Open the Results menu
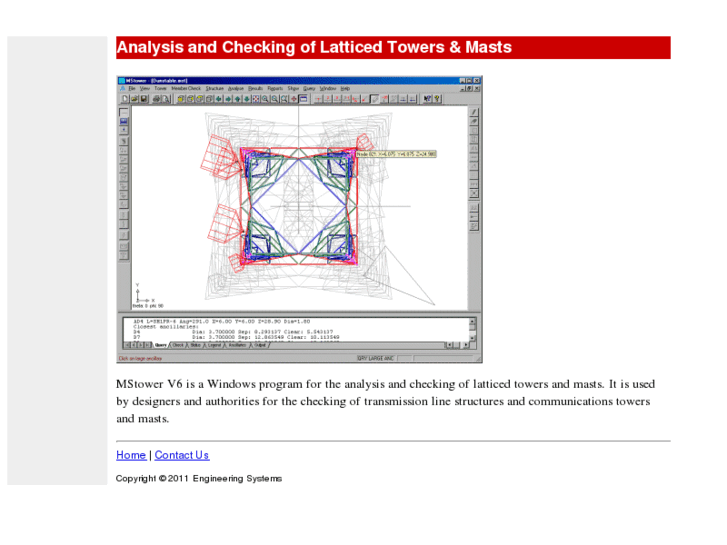 [255, 88]
